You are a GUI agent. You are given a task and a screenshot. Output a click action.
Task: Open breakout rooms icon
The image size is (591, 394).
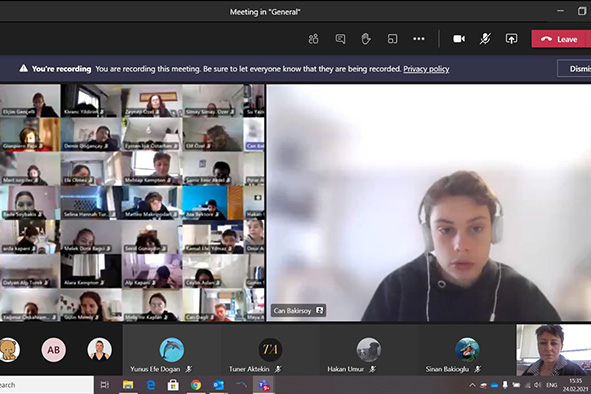(x=392, y=39)
